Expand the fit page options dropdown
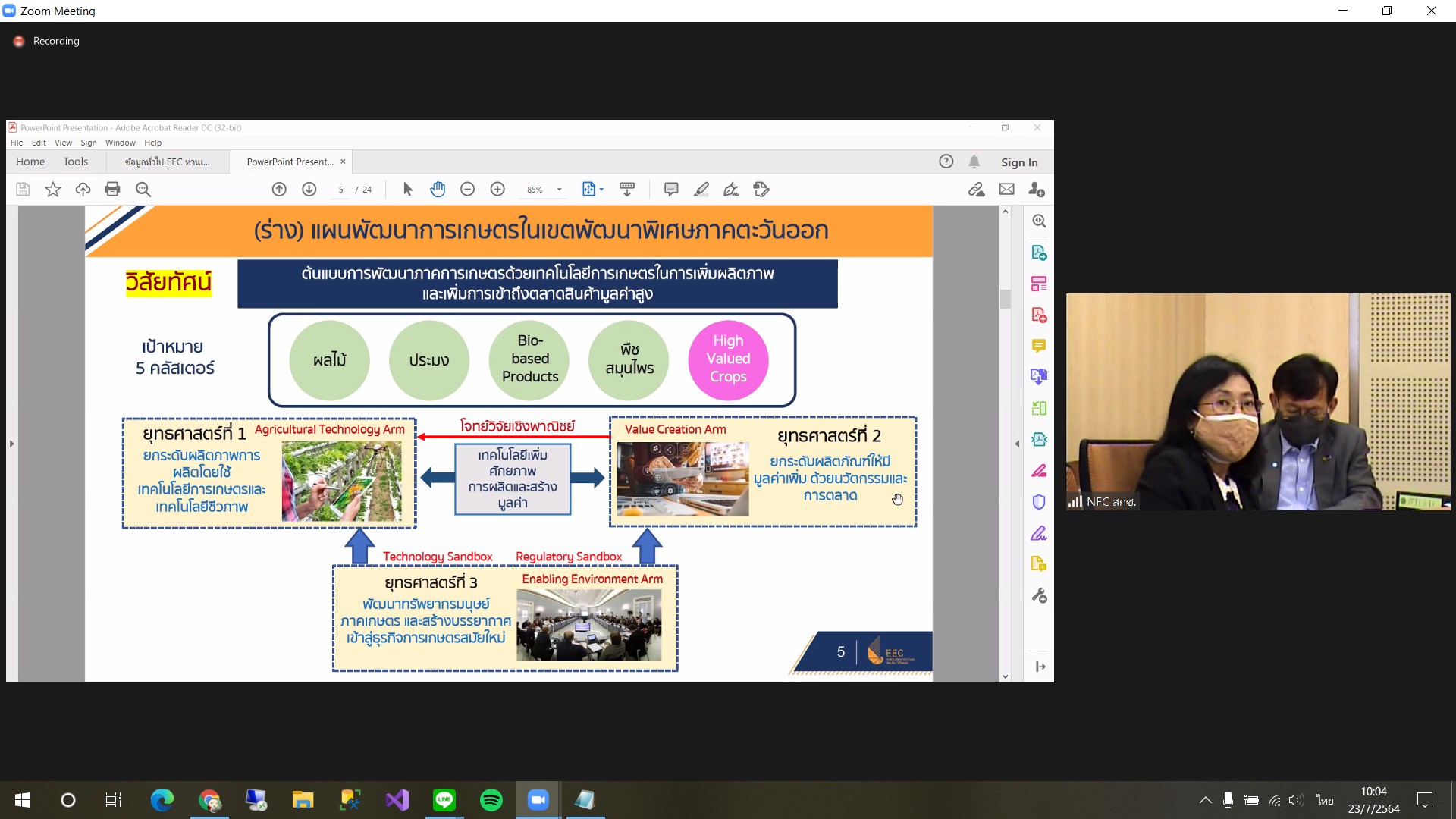Image resolution: width=1456 pixels, height=819 pixels. coord(601,190)
